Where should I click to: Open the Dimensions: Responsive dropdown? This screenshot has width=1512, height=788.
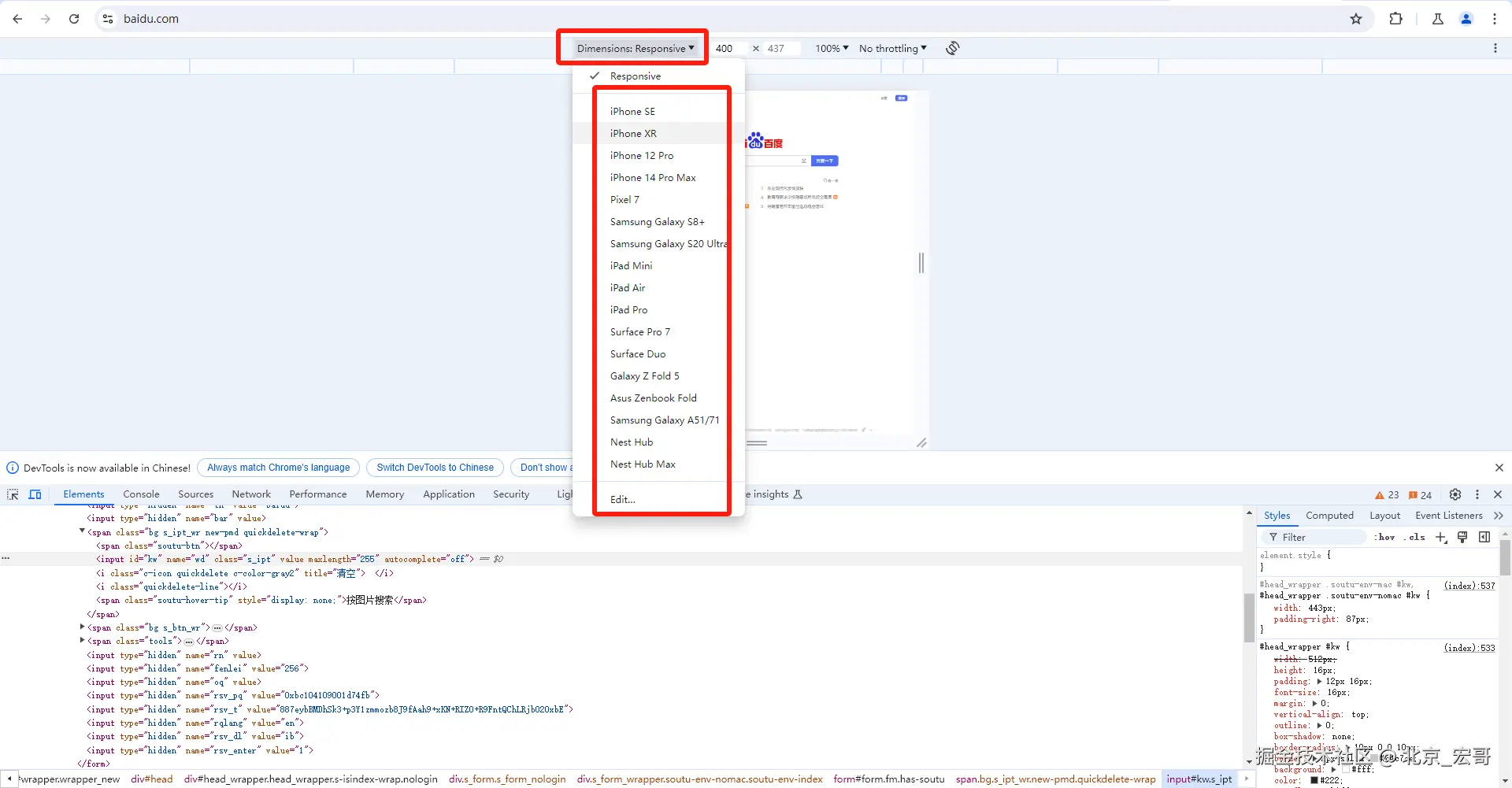[x=636, y=48]
